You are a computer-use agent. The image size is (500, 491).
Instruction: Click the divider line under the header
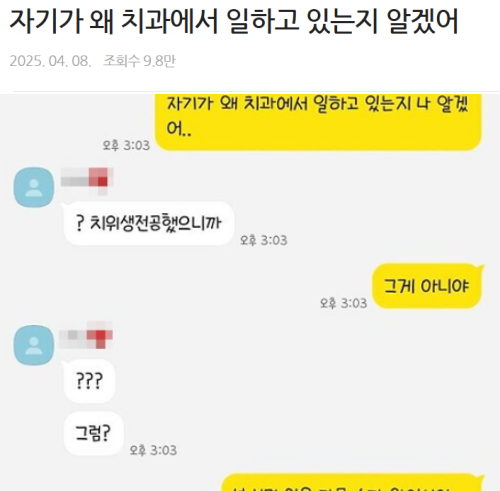257,91
